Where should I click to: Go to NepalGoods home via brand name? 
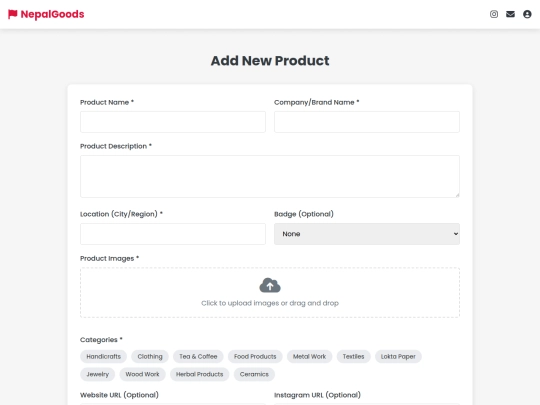52,14
